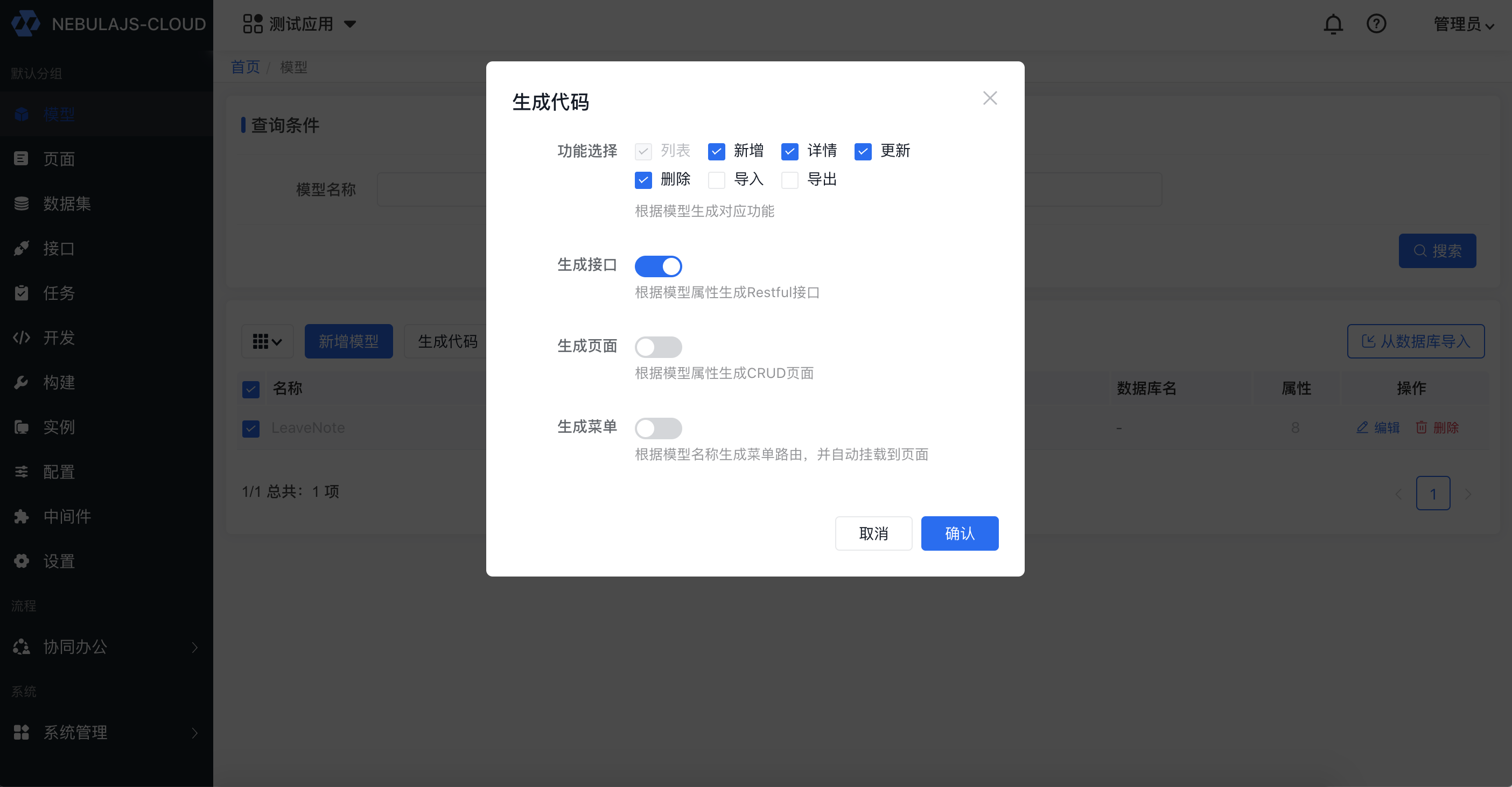The height and width of the screenshot is (787, 1512).
Task: Select the 构建 sidebar icon
Action: point(21,382)
